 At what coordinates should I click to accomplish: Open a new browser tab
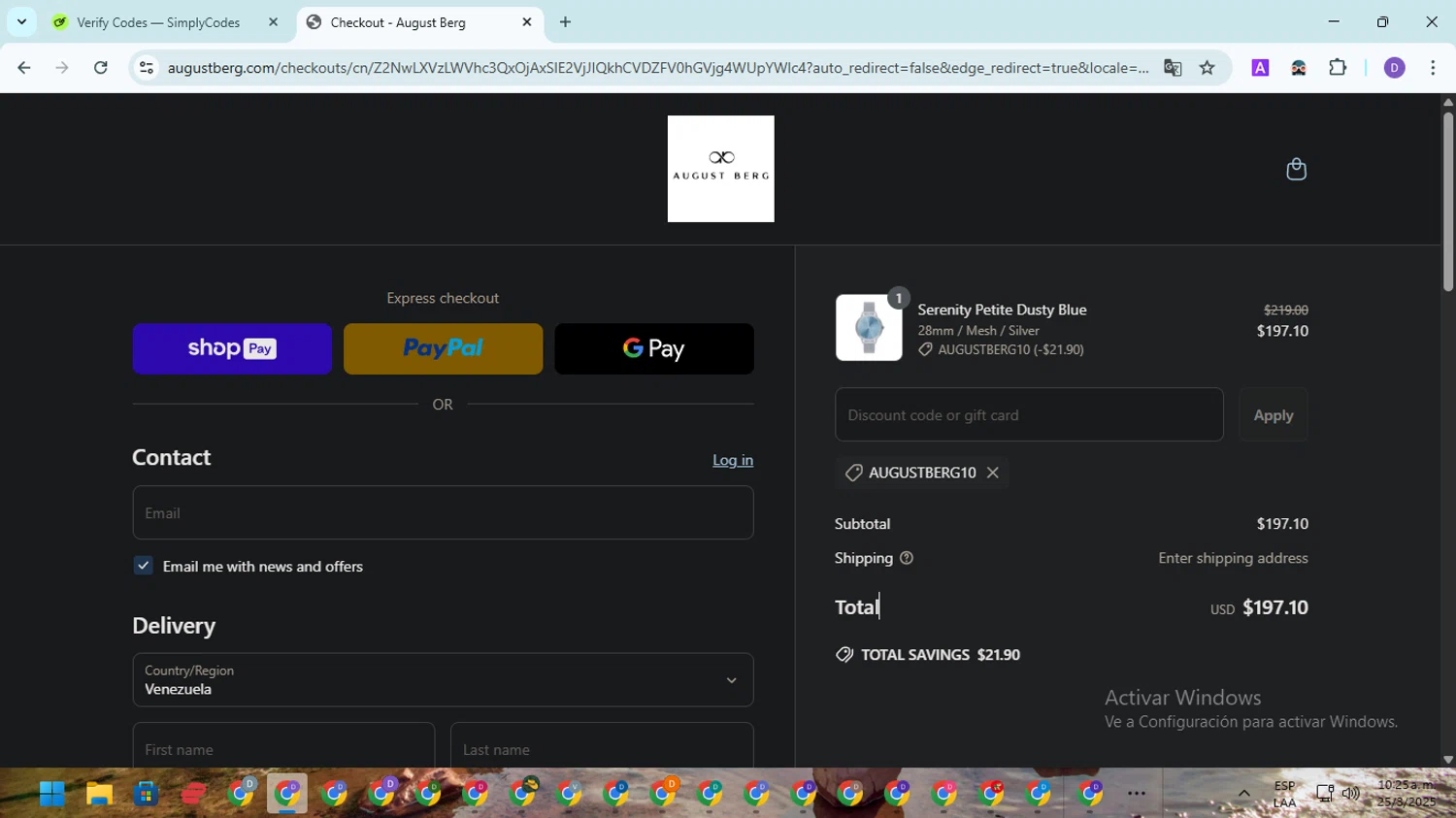[x=565, y=22]
